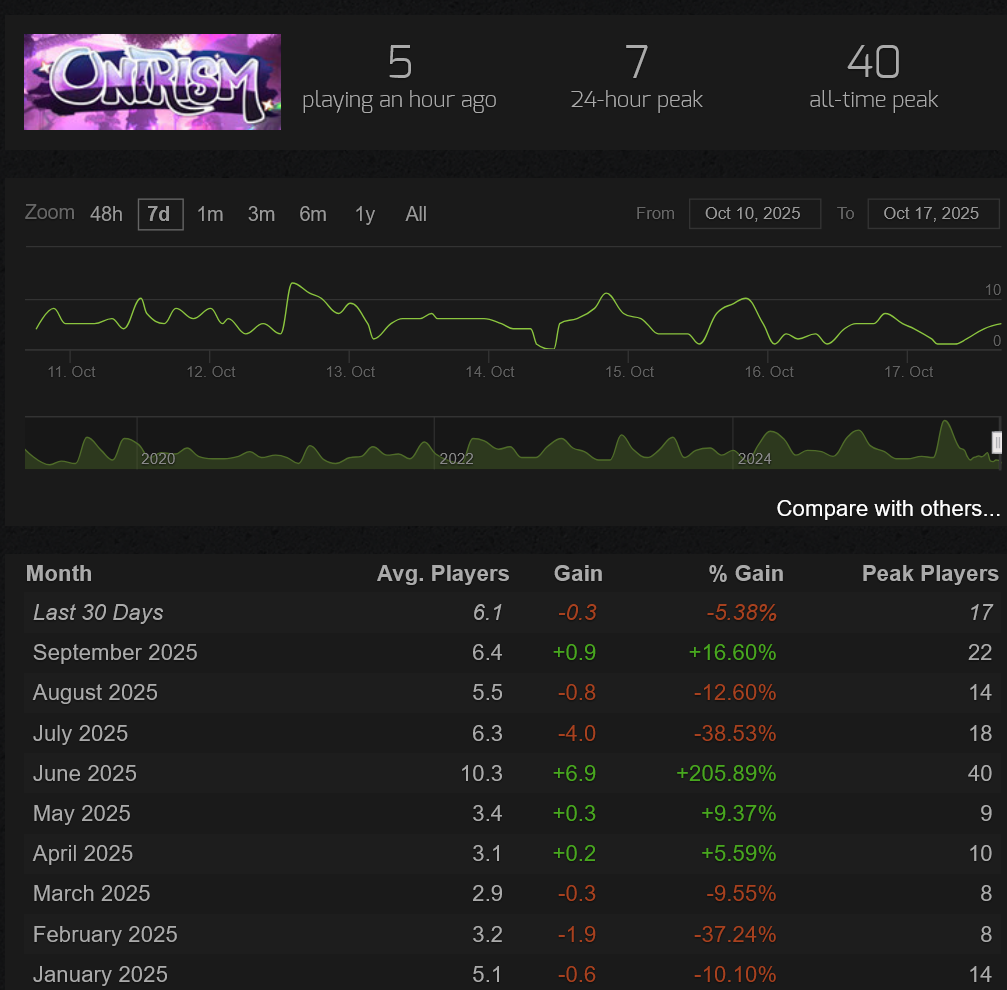This screenshot has height=990, width=1007.
Task: Click the 2022 marker in navigator
Action: 457,458
